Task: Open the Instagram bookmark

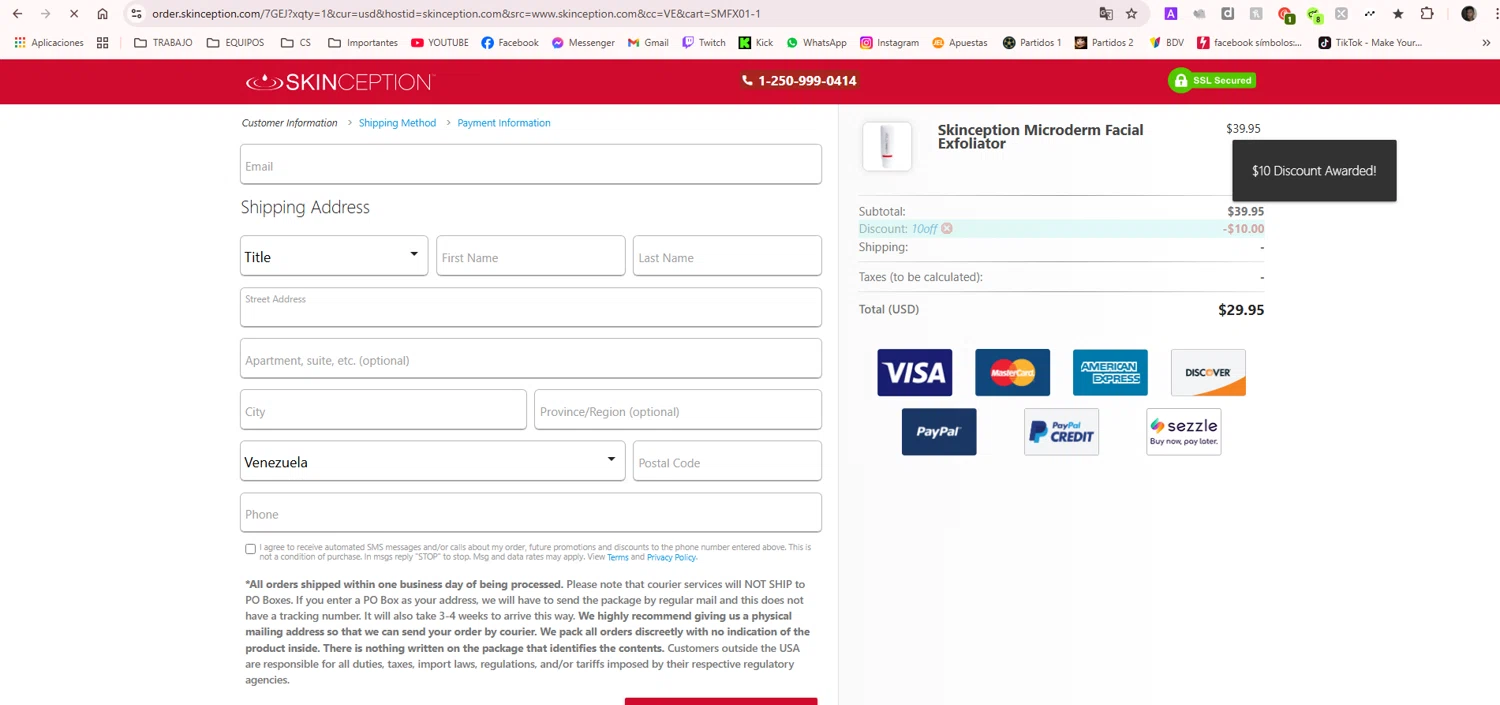Action: tap(889, 43)
